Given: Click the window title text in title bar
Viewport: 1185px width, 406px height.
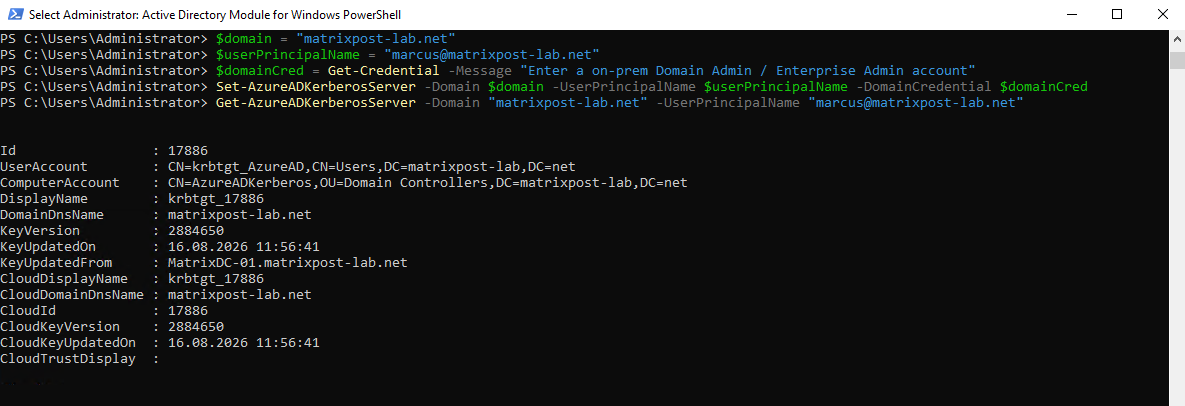Looking at the screenshot, I should point(215,14).
